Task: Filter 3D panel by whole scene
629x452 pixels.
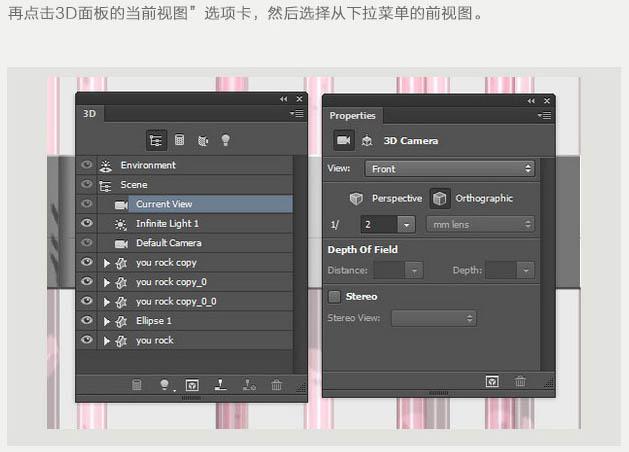Action: [x=155, y=140]
